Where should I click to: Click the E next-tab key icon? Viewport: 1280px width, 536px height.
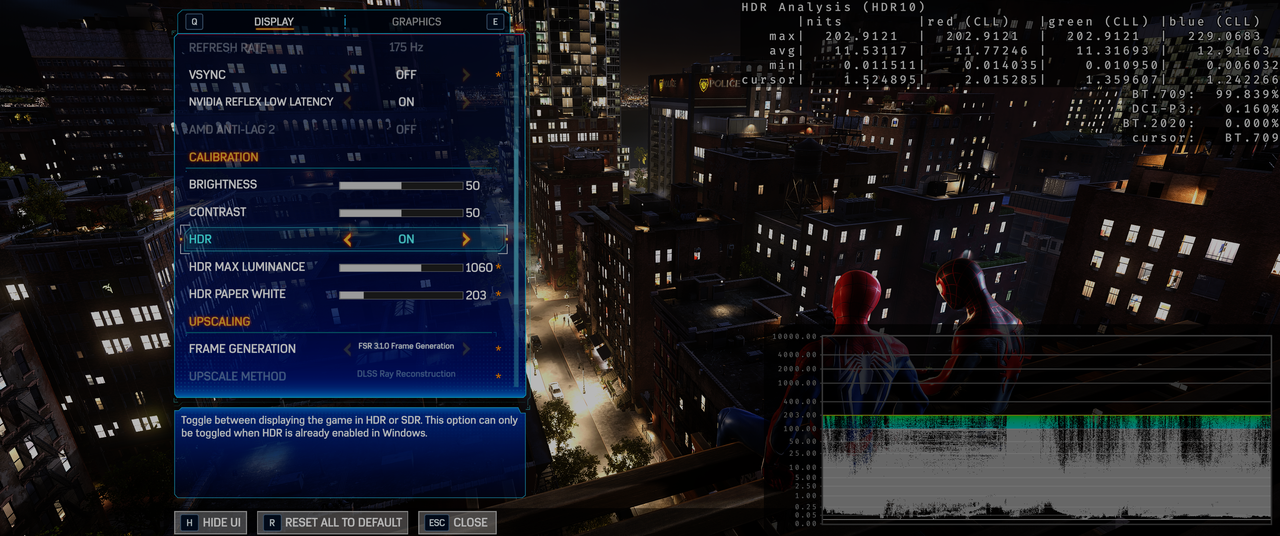point(495,21)
